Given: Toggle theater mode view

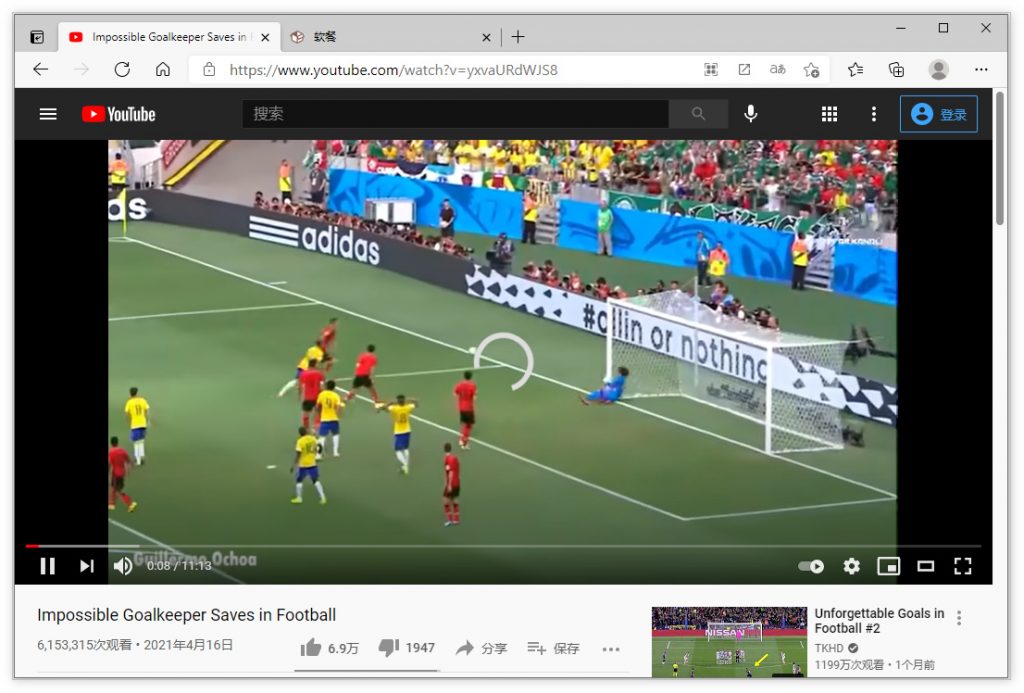Looking at the screenshot, I should click(x=926, y=566).
